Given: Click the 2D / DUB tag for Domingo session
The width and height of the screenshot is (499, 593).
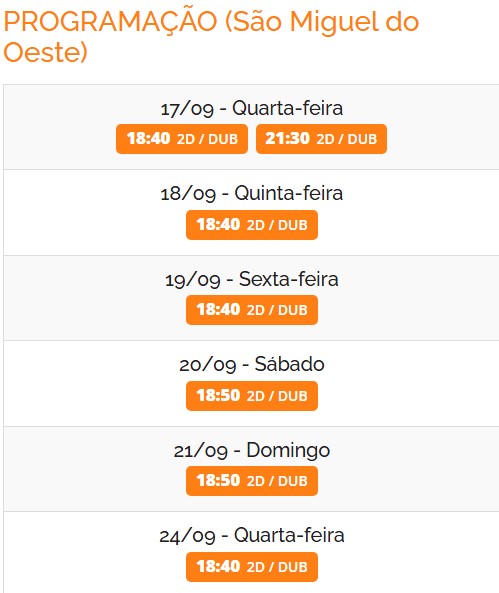Looking at the screenshot, I should 277,481.
